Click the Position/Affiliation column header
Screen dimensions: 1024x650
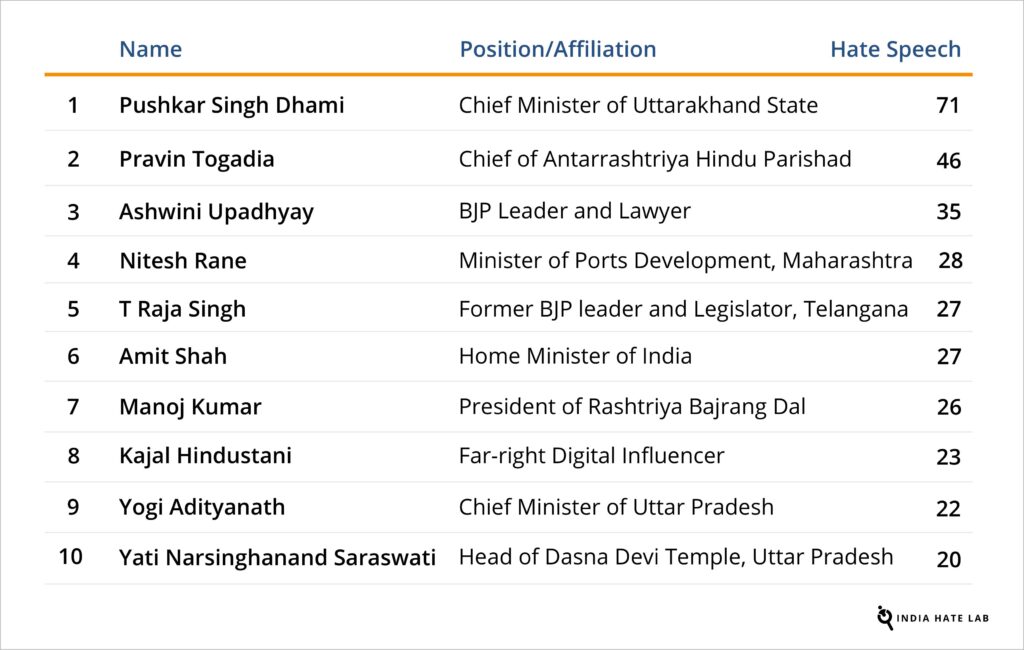tap(557, 49)
